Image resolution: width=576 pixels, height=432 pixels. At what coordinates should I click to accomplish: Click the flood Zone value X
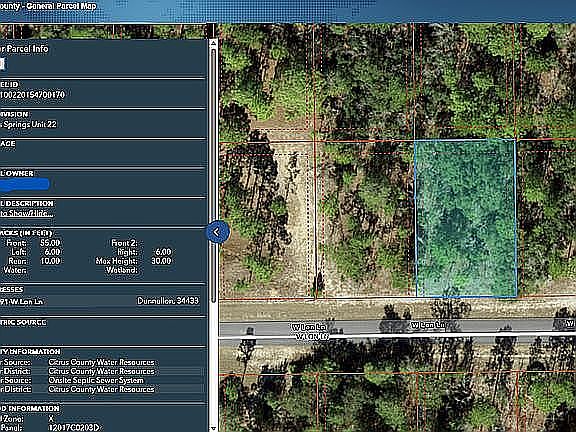coord(51,419)
